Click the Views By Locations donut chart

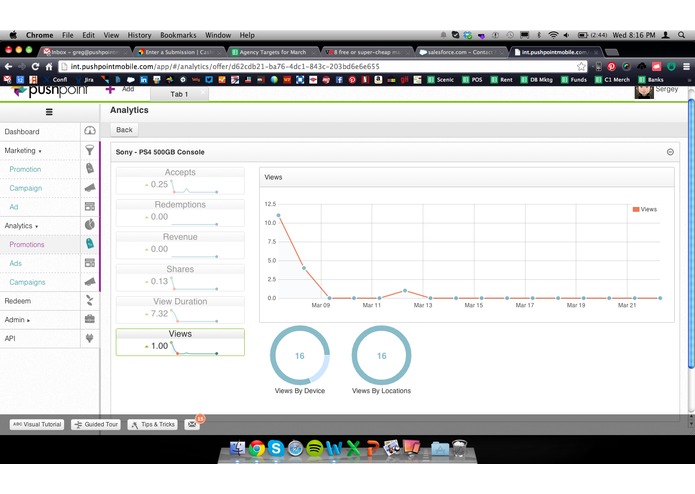click(x=381, y=355)
